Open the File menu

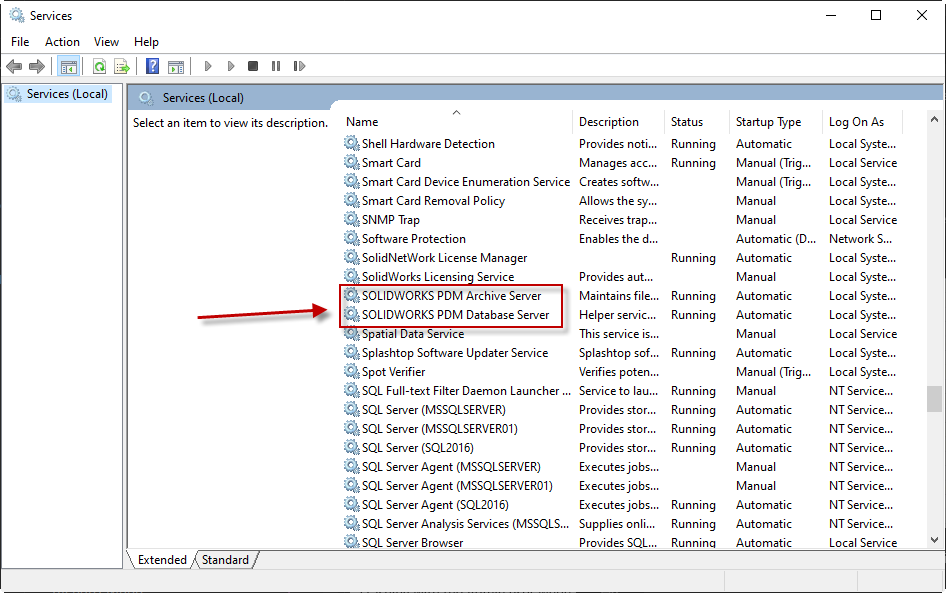click(20, 42)
